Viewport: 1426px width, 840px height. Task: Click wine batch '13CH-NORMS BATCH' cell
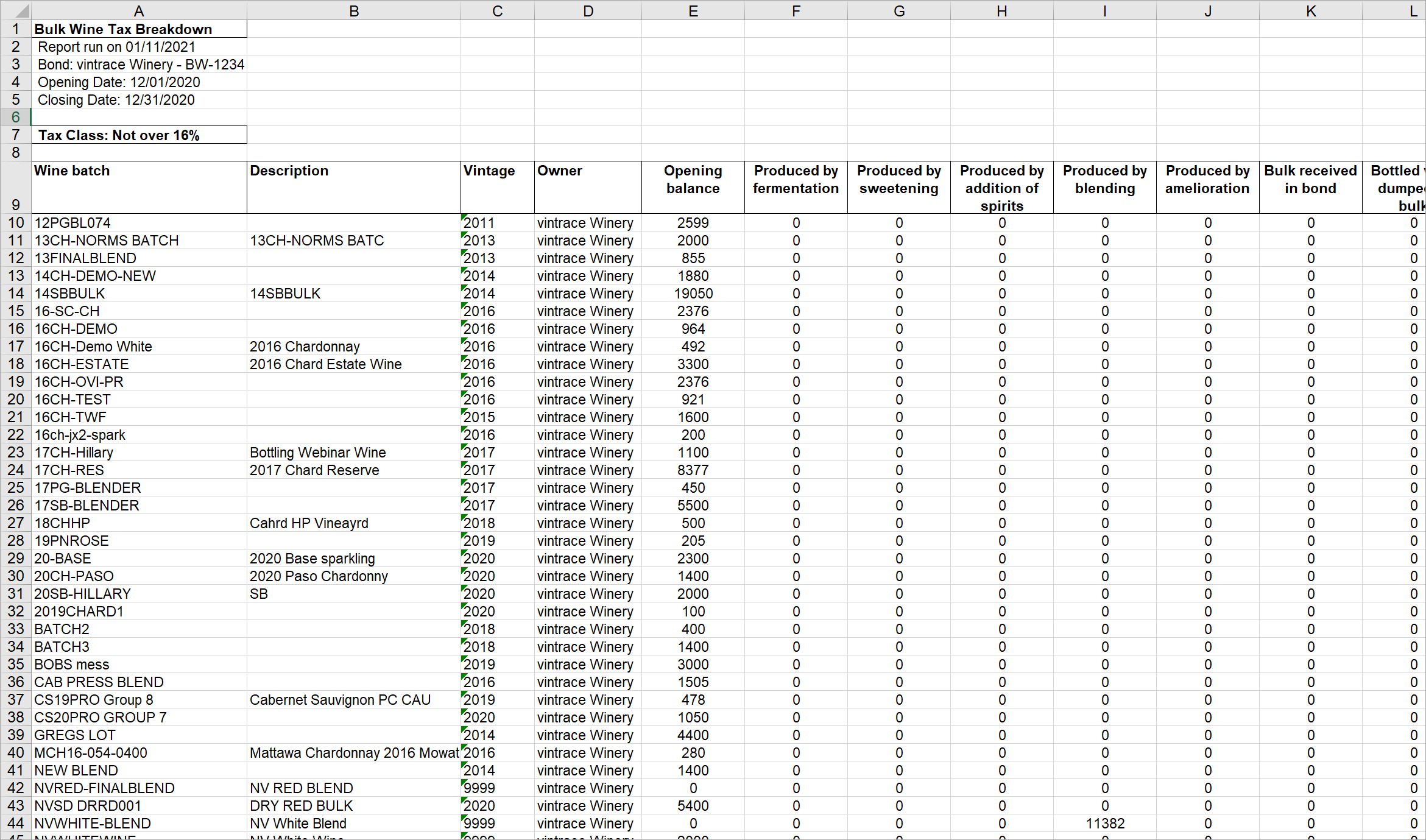139,241
